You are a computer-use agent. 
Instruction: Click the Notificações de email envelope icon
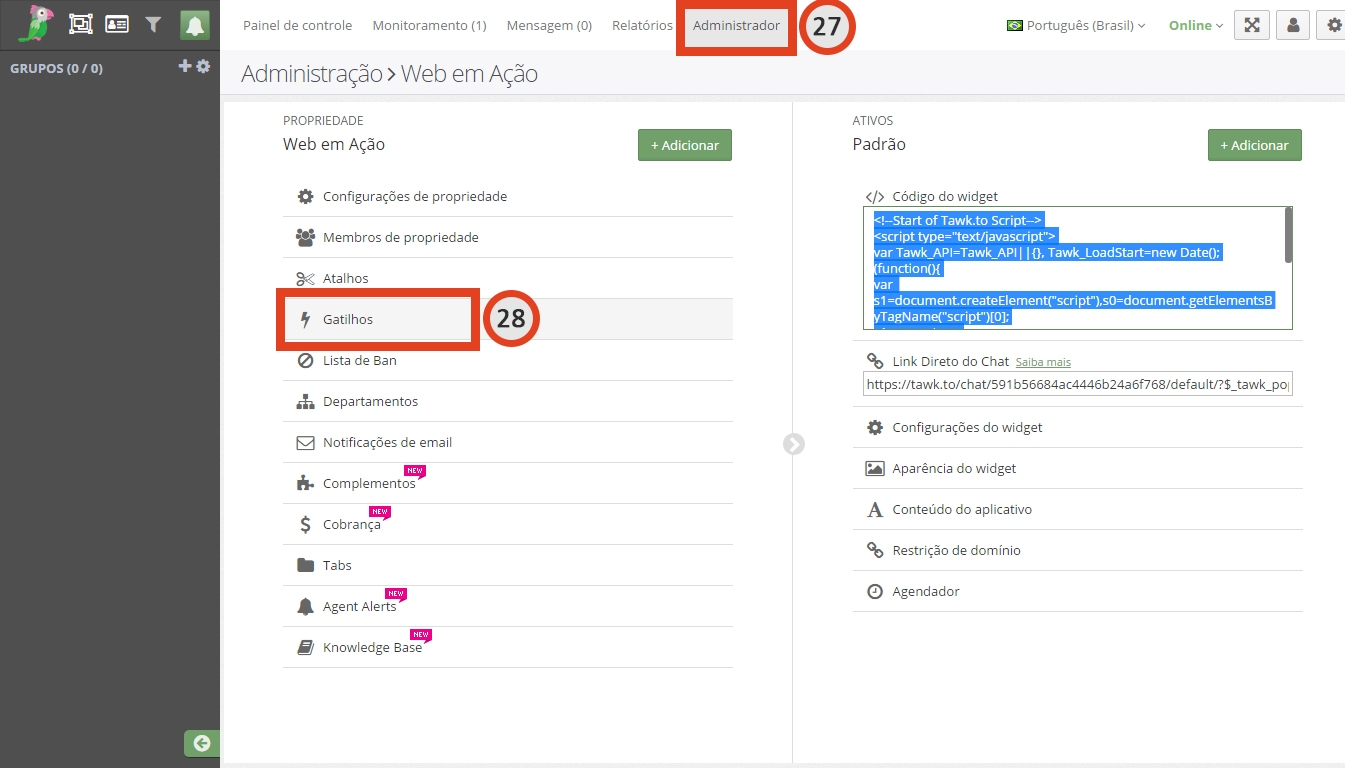(305, 442)
